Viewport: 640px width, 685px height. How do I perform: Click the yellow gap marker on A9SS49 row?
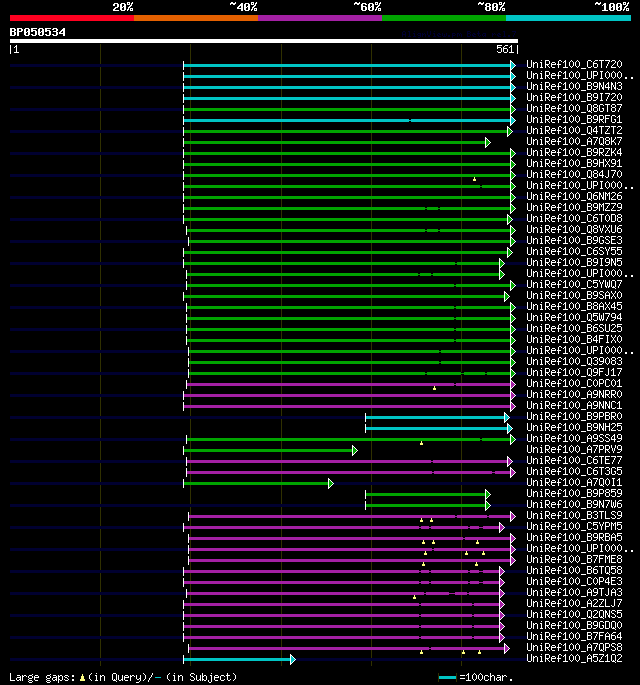pyautogui.click(x=422, y=443)
